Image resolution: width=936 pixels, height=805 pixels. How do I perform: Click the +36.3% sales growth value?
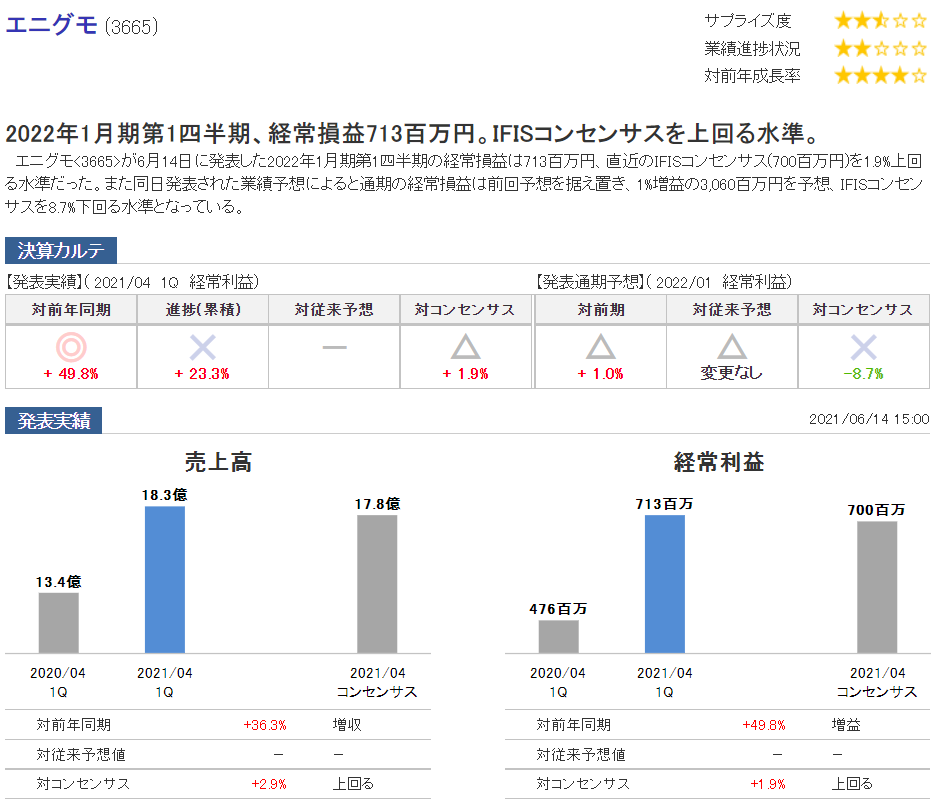(265, 725)
